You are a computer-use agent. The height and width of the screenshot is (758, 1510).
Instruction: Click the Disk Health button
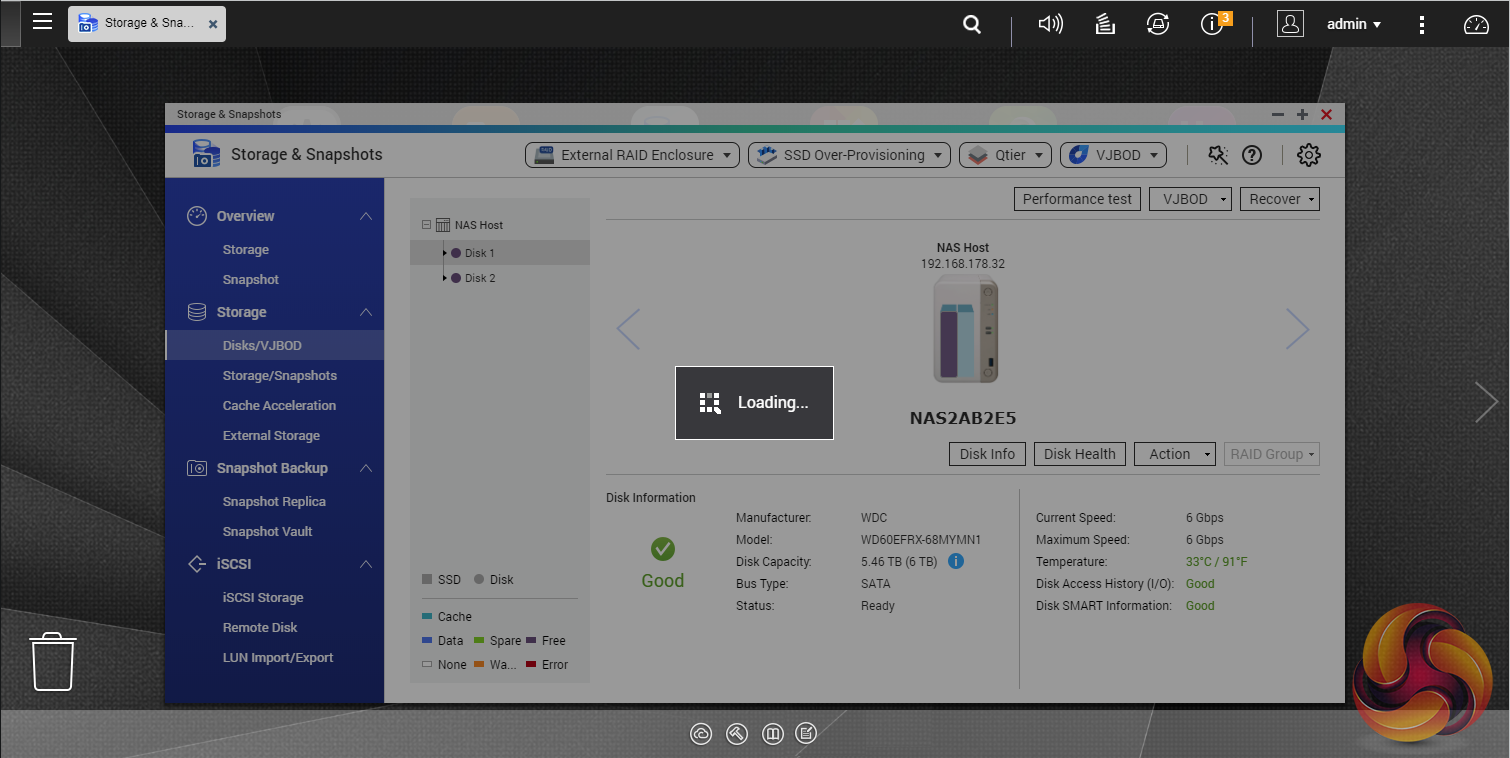(1080, 454)
